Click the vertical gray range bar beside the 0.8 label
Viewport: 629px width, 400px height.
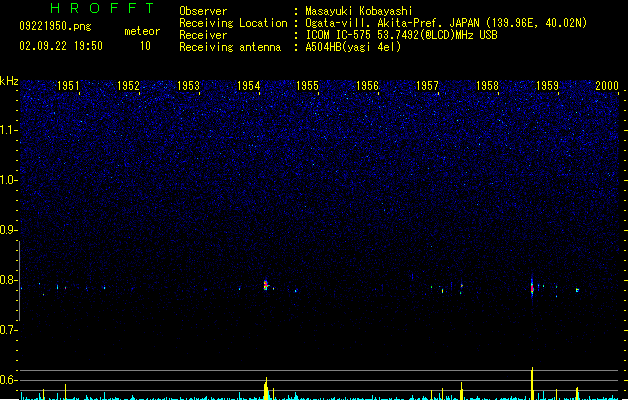[19, 281]
